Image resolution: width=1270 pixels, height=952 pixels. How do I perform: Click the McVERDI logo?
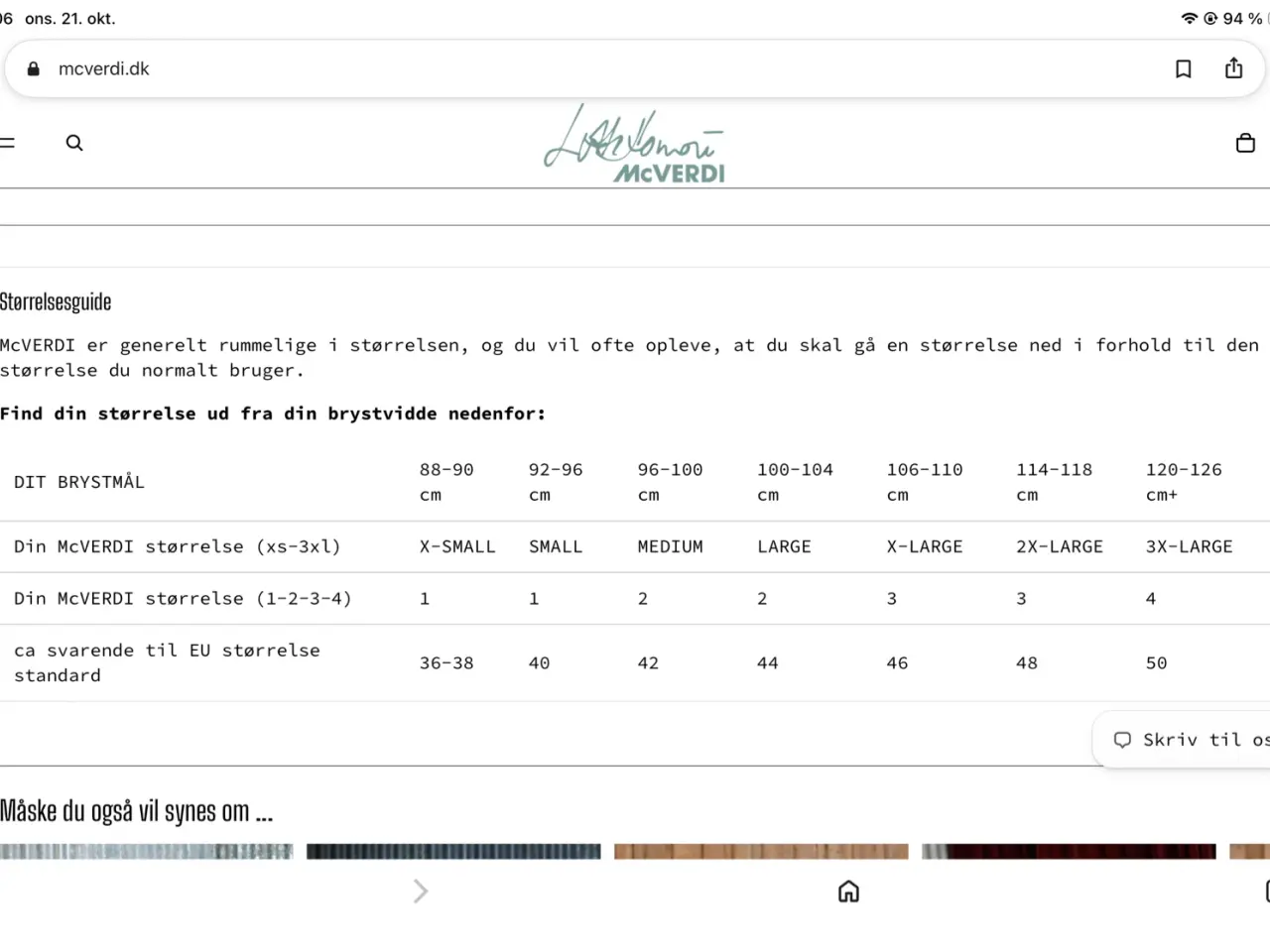635,144
